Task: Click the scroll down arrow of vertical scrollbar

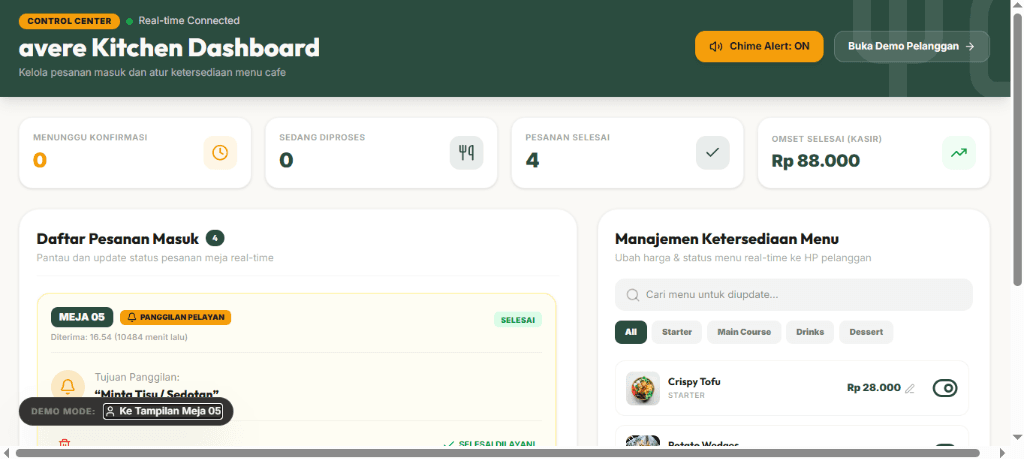Action: (1017, 437)
